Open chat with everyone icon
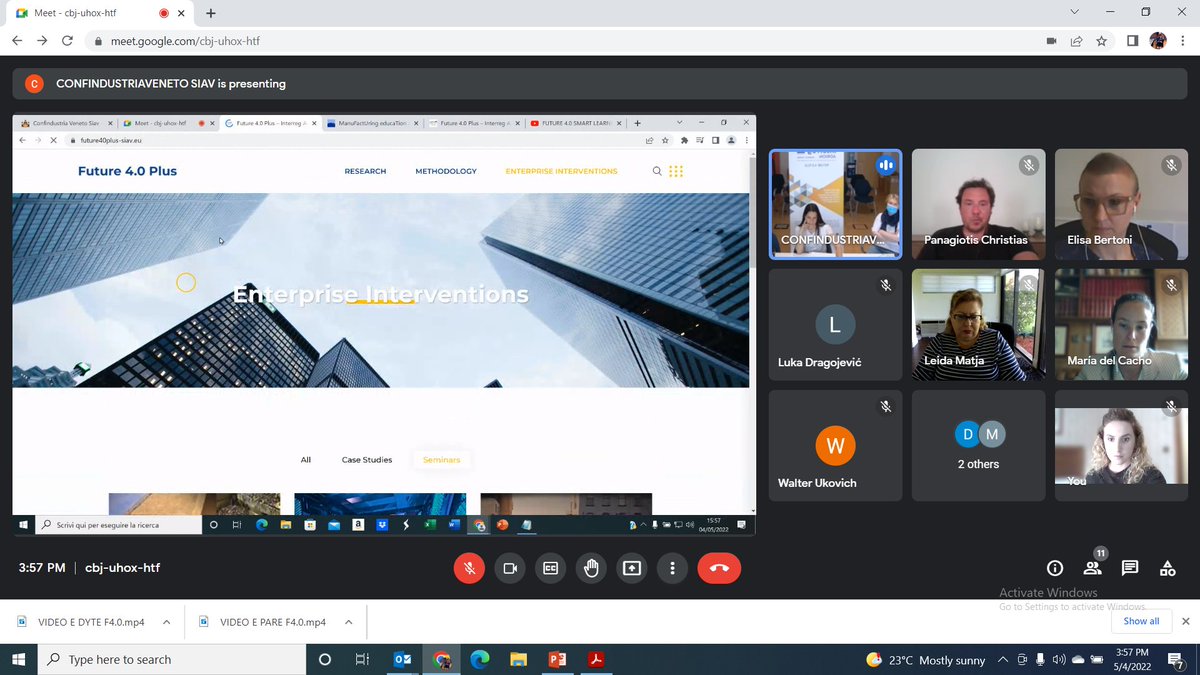The width and height of the screenshot is (1200, 675). click(x=1130, y=568)
